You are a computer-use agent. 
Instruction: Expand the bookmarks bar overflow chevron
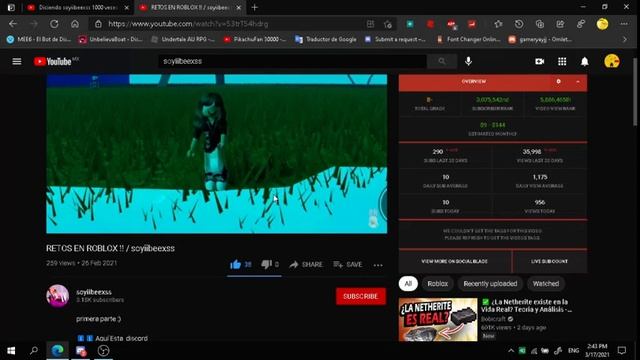point(624,39)
